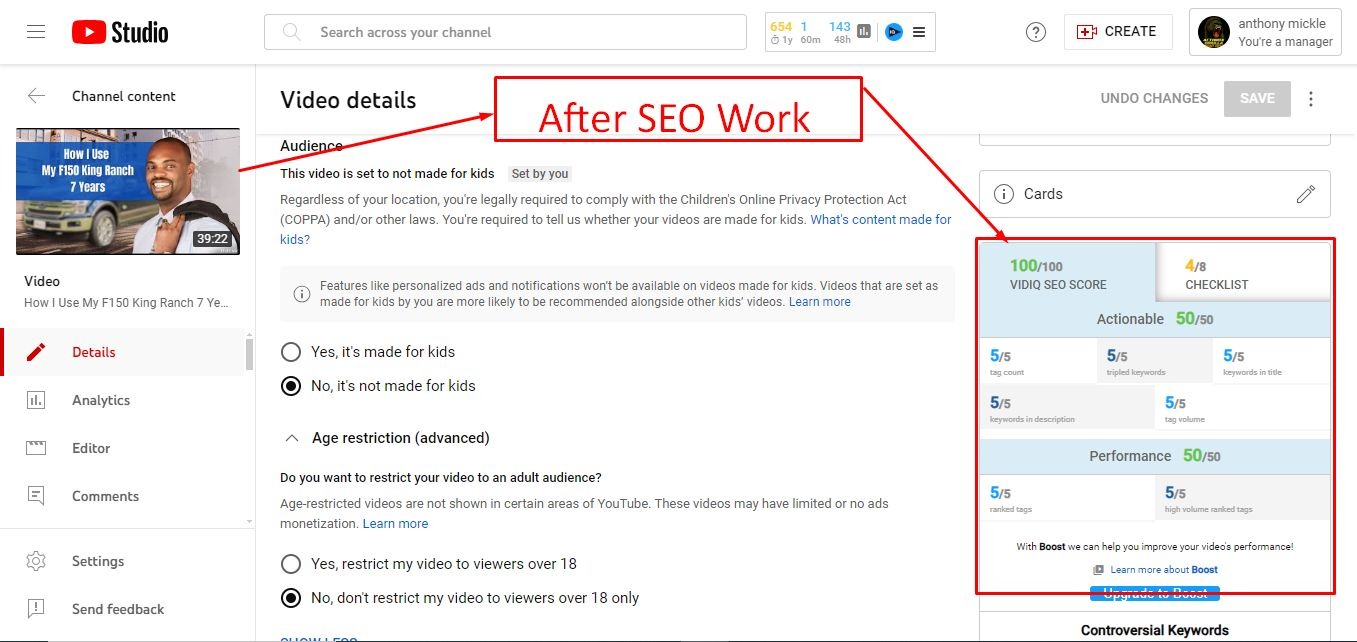The image size is (1357, 642).
Task: Open the three-dot options menu near Save
Action: tap(1311, 98)
